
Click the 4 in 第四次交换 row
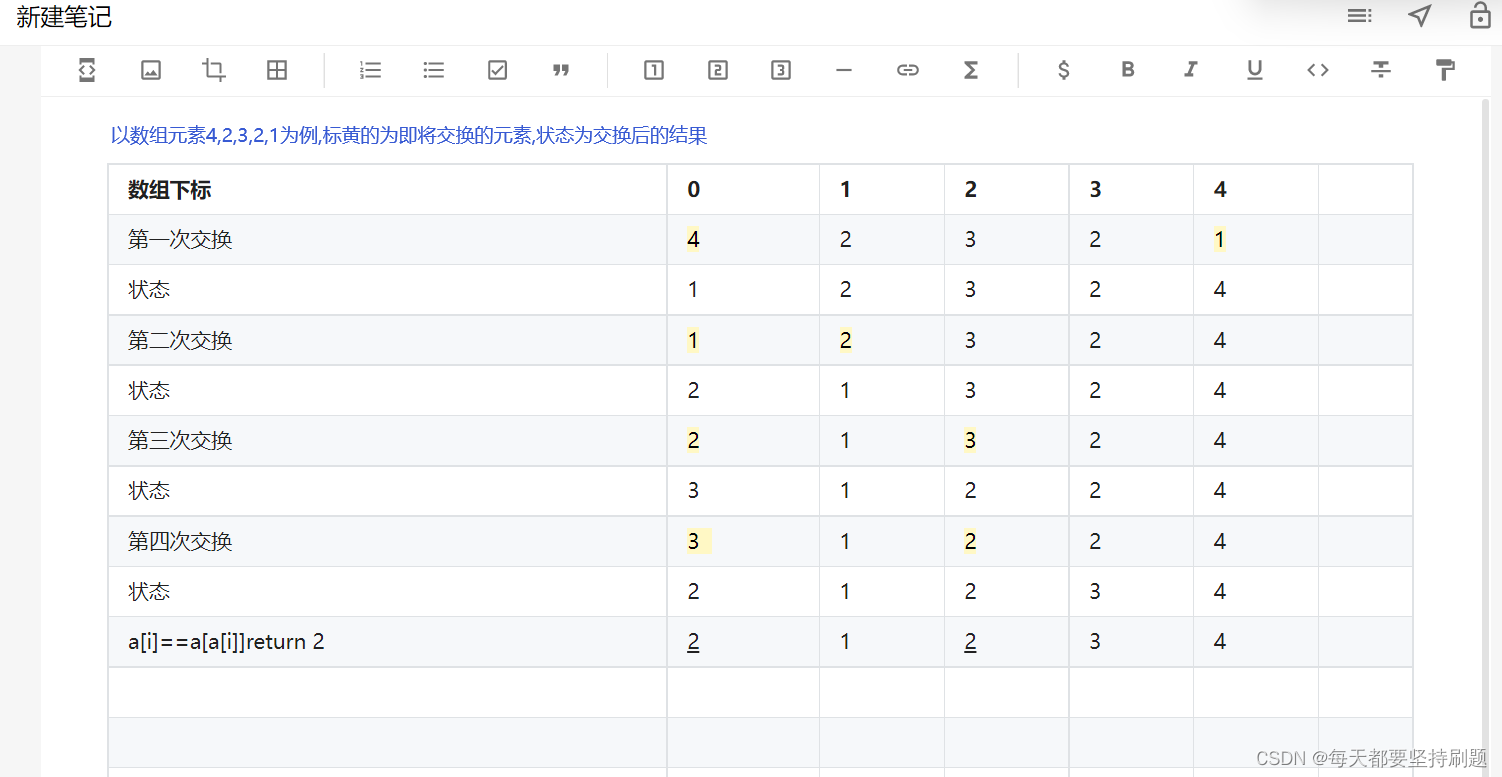click(x=1220, y=542)
